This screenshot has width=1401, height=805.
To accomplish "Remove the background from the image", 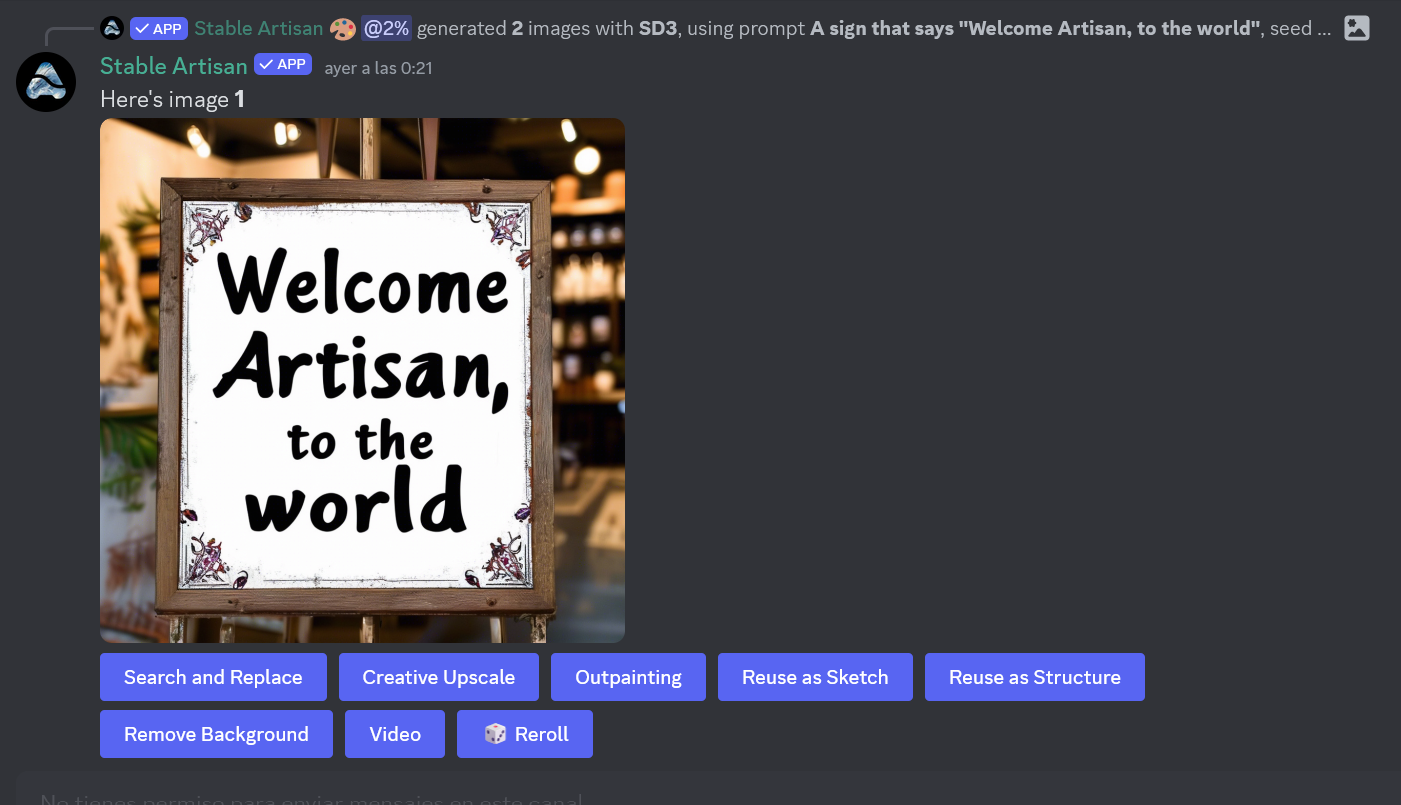I will [x=216, y=733].
